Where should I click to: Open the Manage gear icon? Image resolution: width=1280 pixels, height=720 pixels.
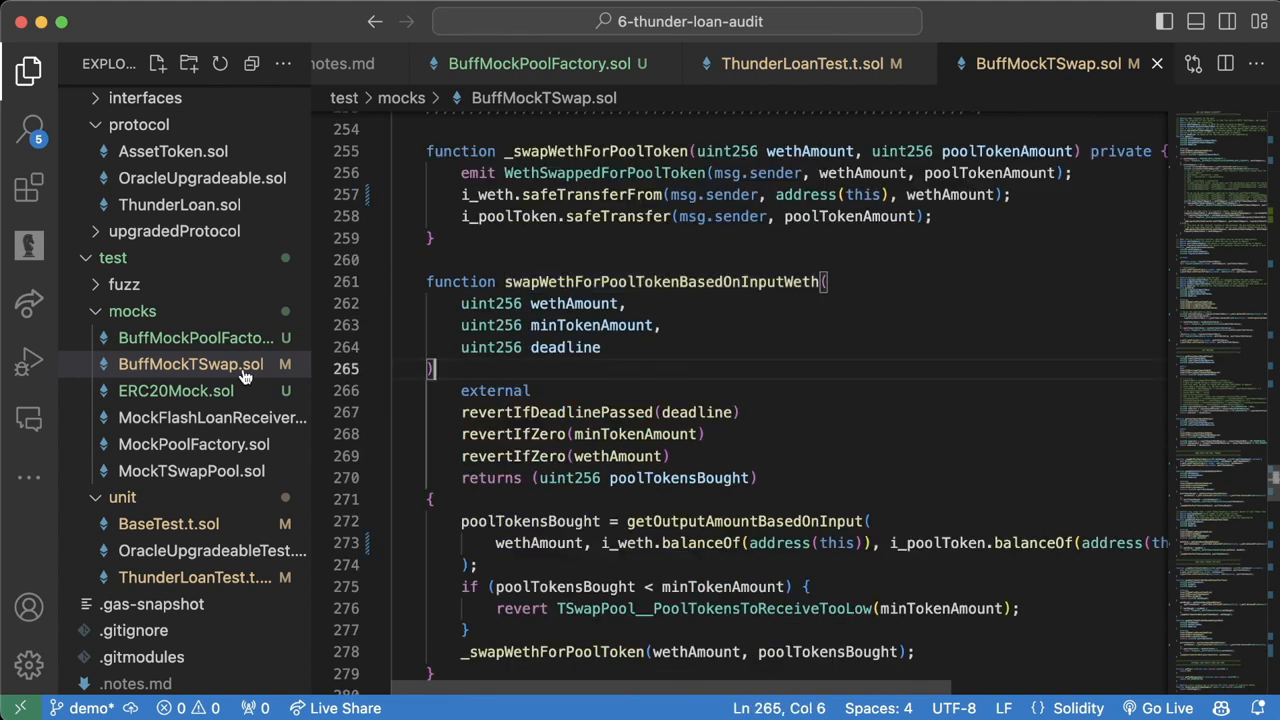pyautogui.click(x=29, y=664)
